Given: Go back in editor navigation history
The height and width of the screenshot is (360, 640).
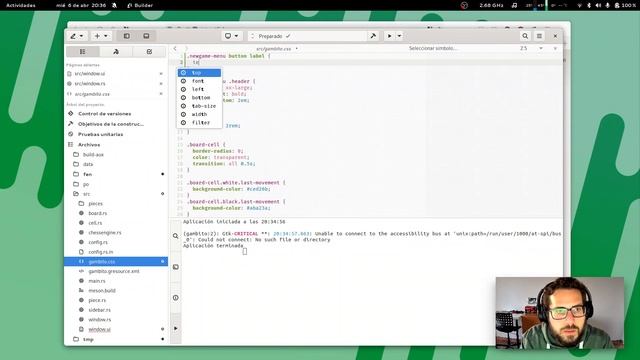Looking at the screenshot, I should [x=175, y=48].
